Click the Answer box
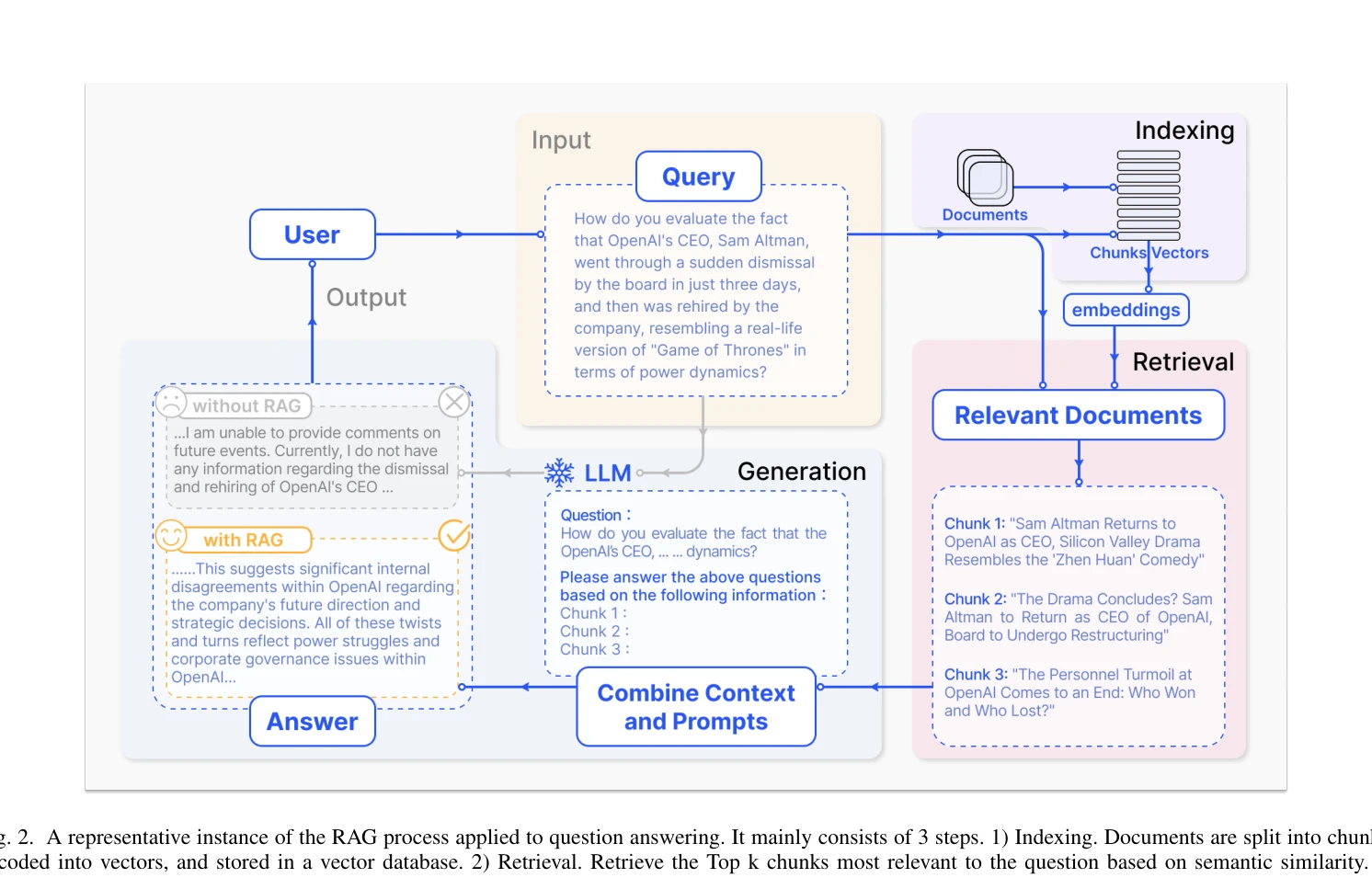Screen dimensions: 1372x878 (313, 722)
